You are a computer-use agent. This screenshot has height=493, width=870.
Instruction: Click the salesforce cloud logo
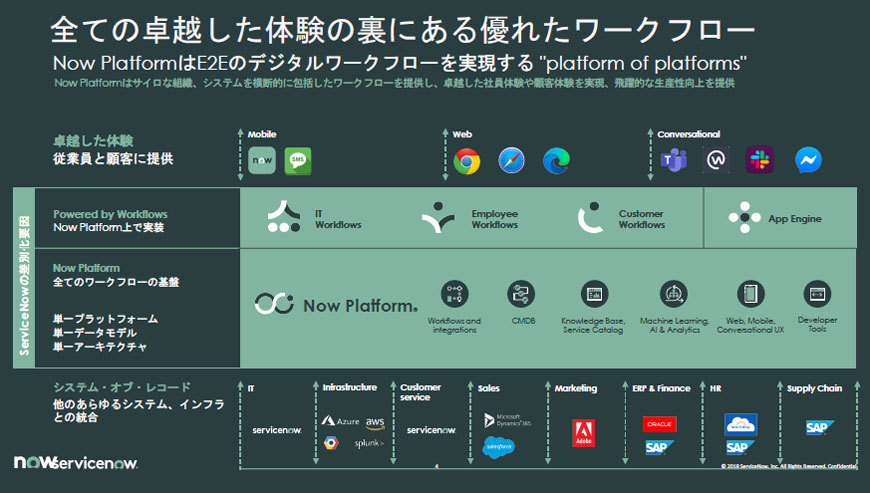coord(498,447)
